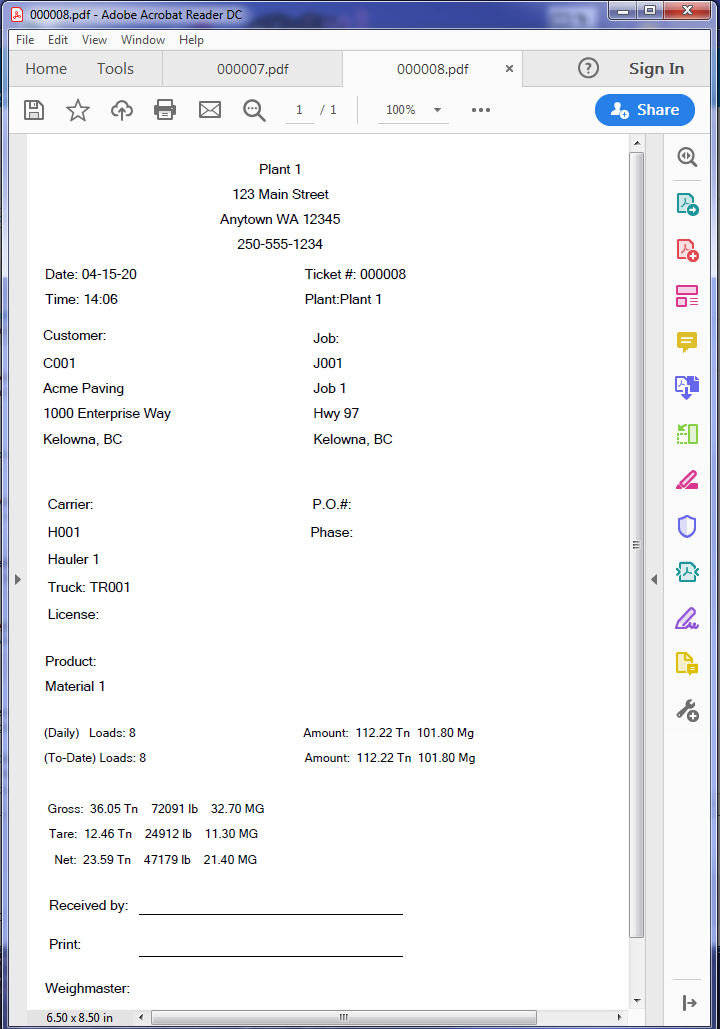This screenshot has width=720, height=1029.
Task: Click the vertical scrollbar up arrow
Action: [637, 142]
